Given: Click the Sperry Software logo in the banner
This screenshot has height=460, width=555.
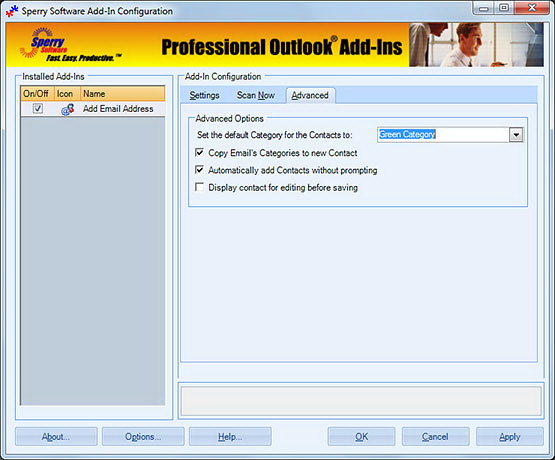Looking at the screenshot, I should pos(69,45).
